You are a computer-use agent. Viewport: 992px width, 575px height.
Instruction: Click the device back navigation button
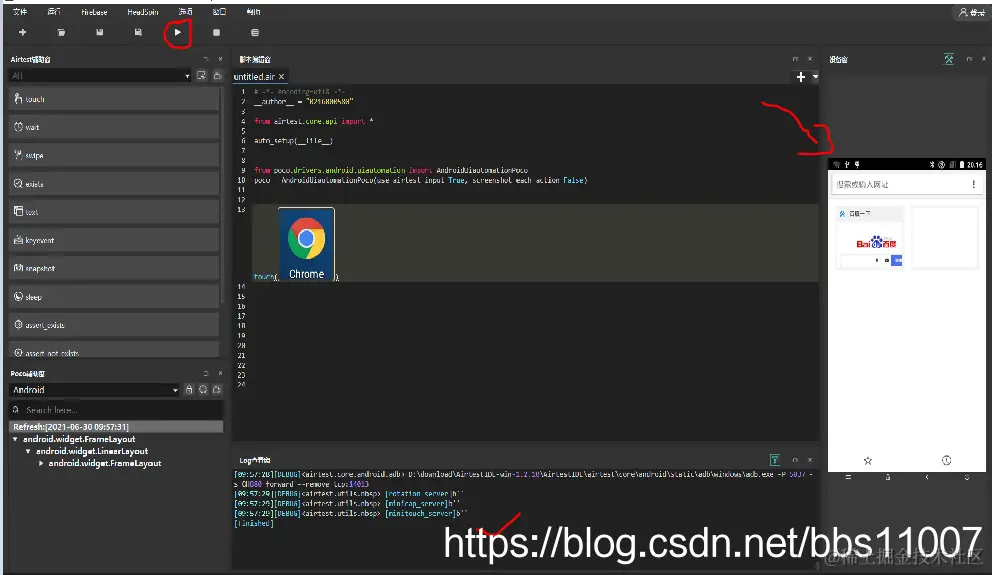[x=927, y=477]
